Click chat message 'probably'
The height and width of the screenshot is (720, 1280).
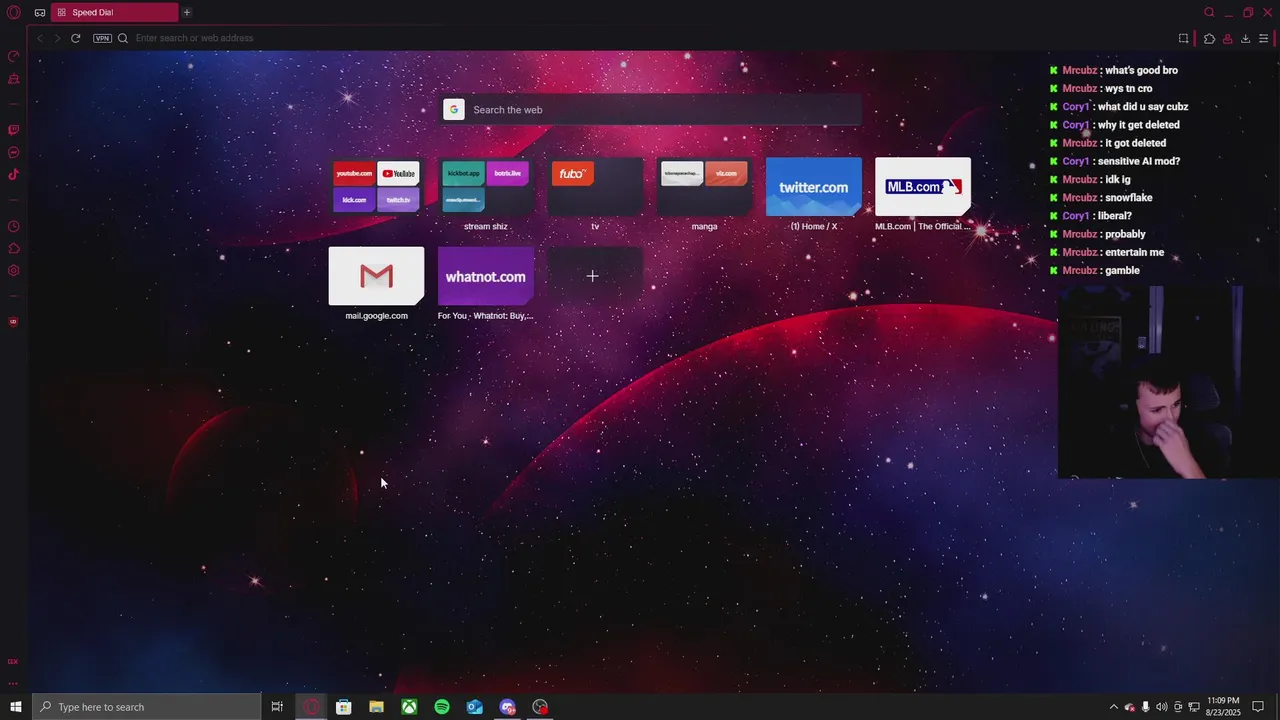(x=1125, y=234)
